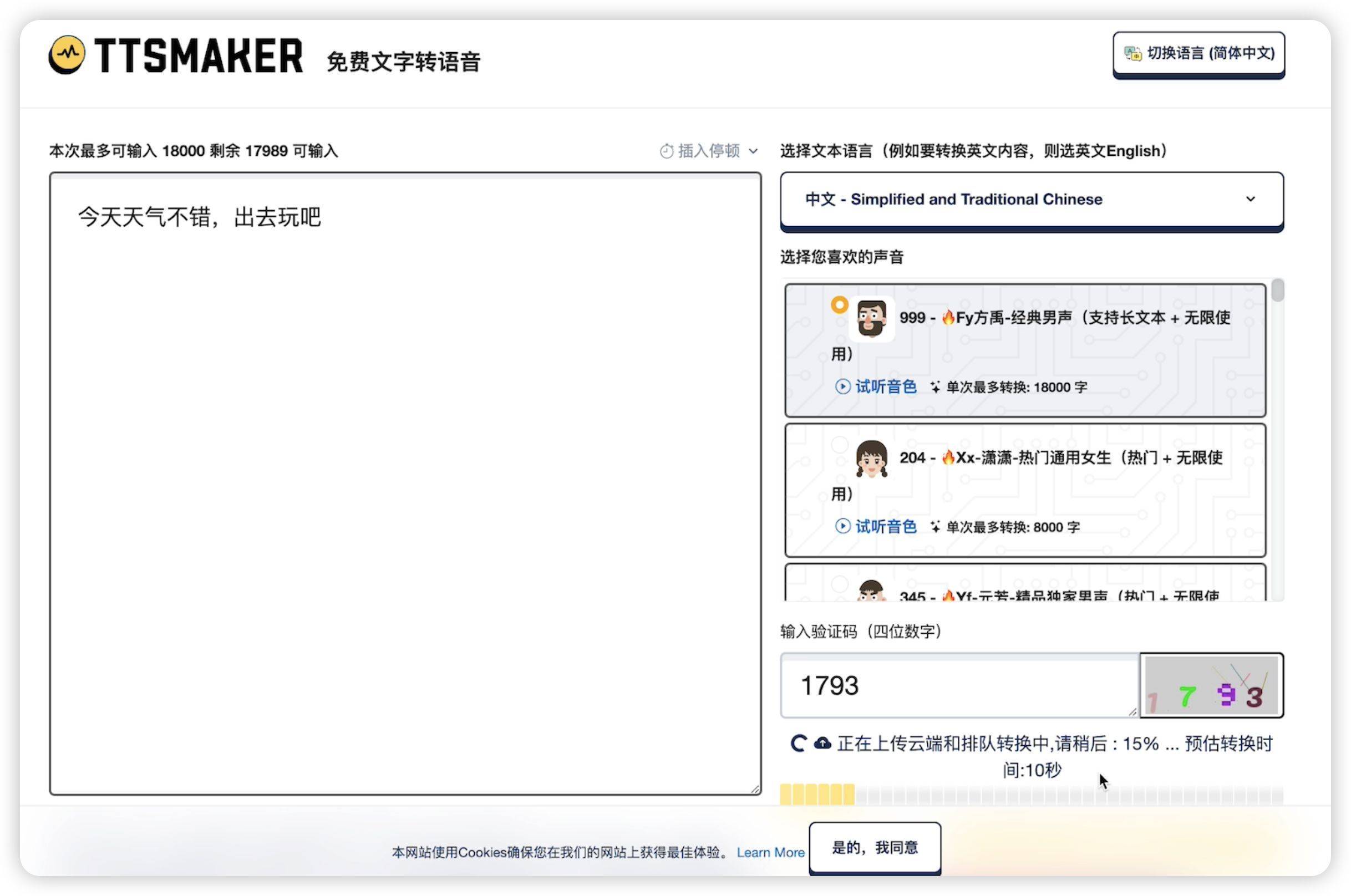Click sparkle icon next to 单次最多转换: 8000 字
Screen dimensions: 1351x896
(x=935, y=527)
